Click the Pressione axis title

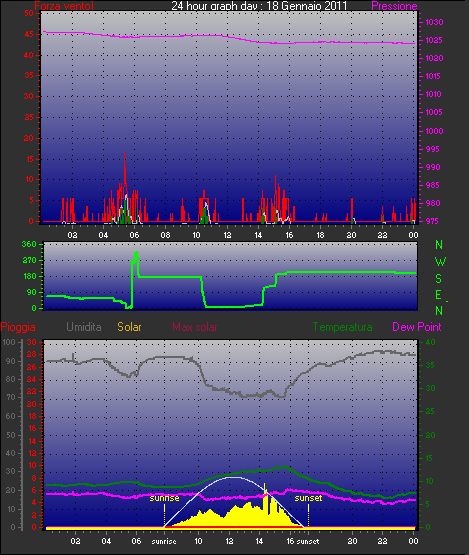click(394, 6)
